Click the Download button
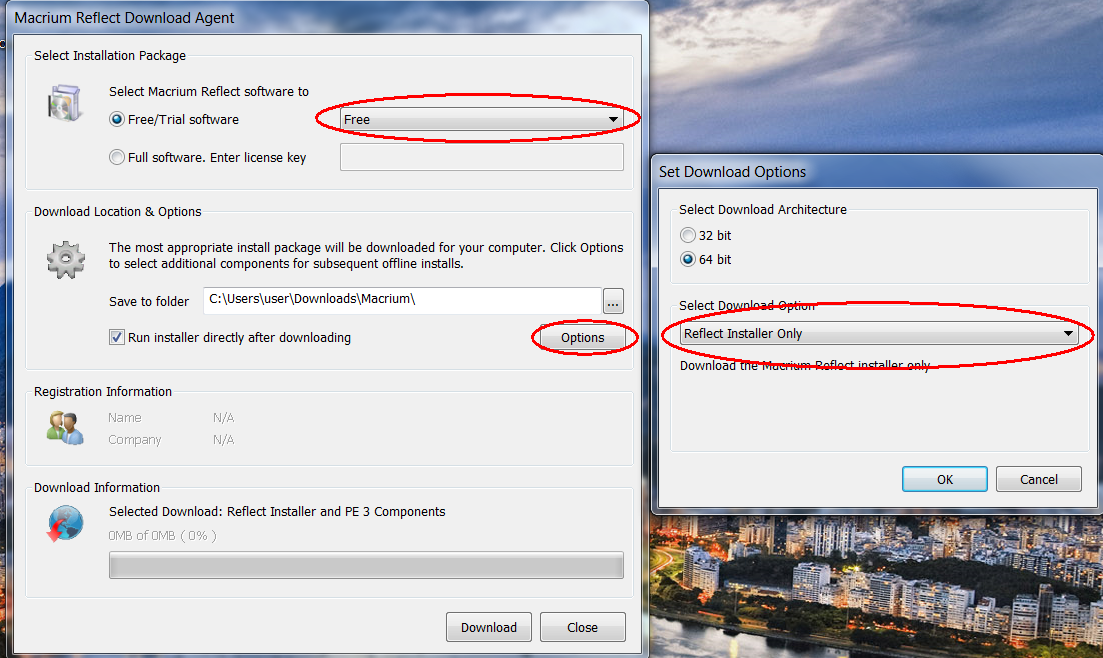 pyautogui.click(x=488, y=627)
